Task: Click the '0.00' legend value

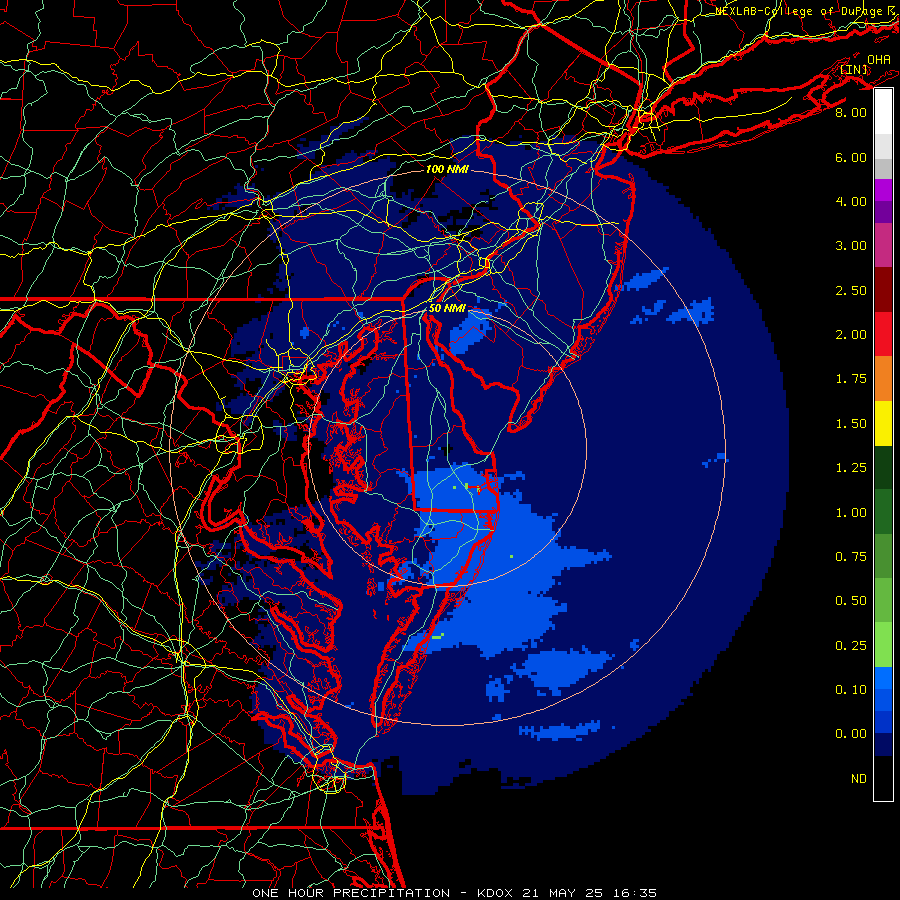Action: 851,734
